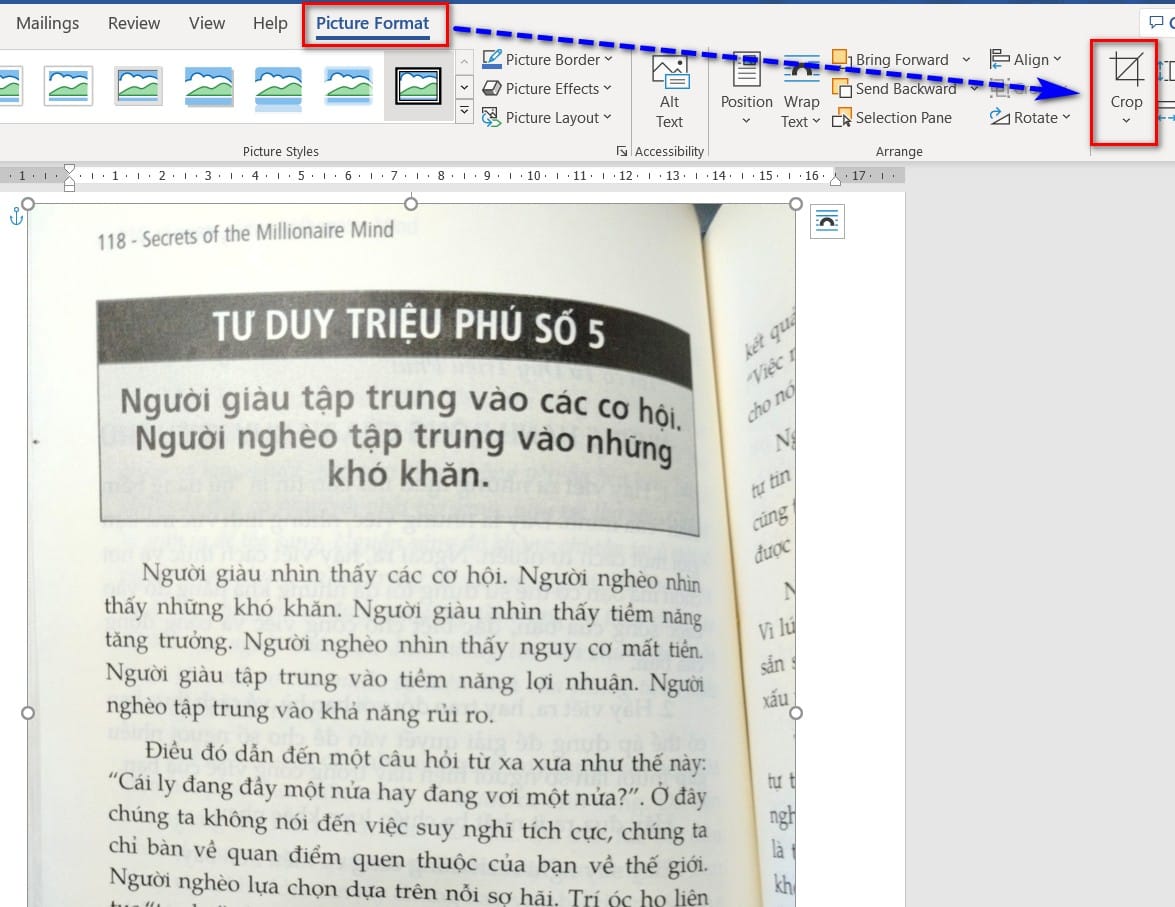Click the Align icon
Screen dimensions: 1175x907
(x=999, y=58)
